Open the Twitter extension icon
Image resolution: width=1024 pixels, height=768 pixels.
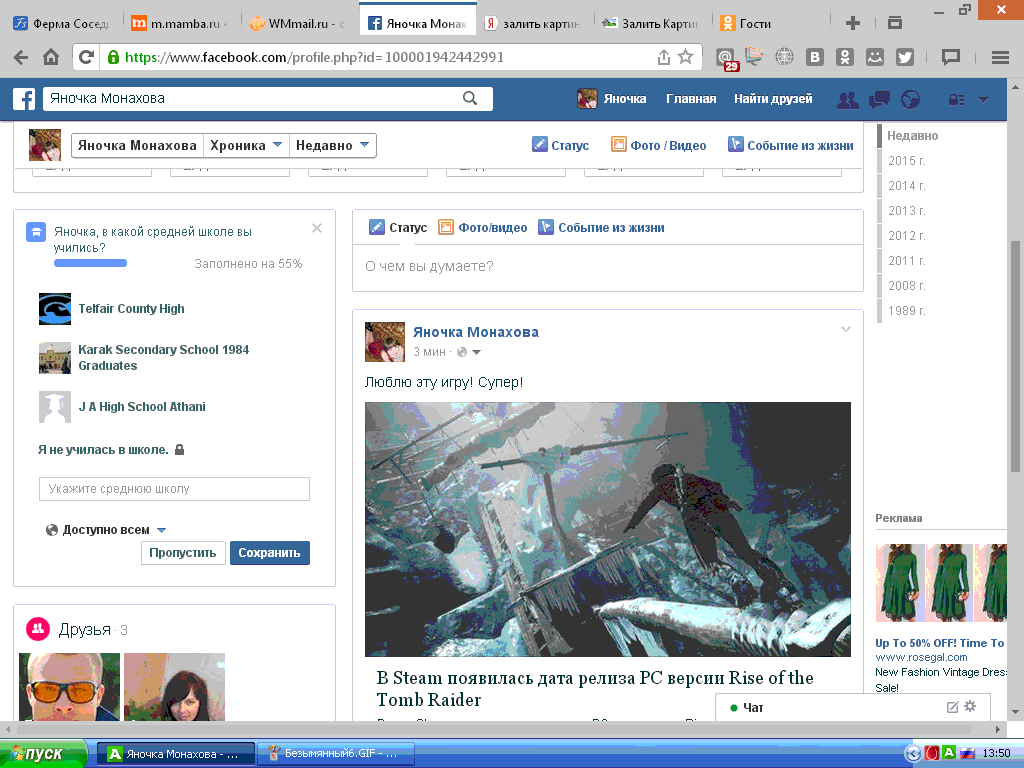(x=904, y=57)
